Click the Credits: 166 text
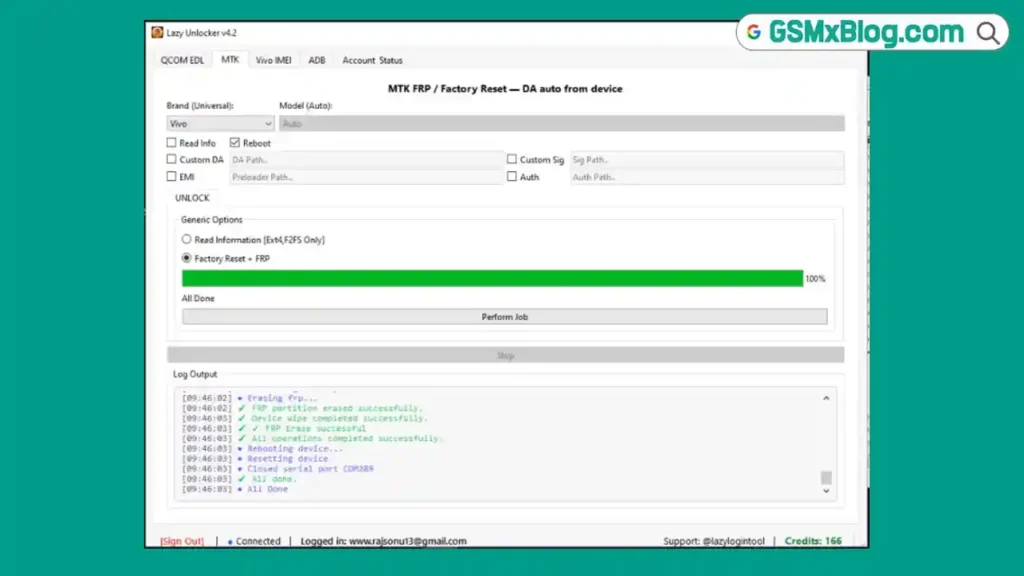This screenshot has height=576, width=1024. (813, 541)
